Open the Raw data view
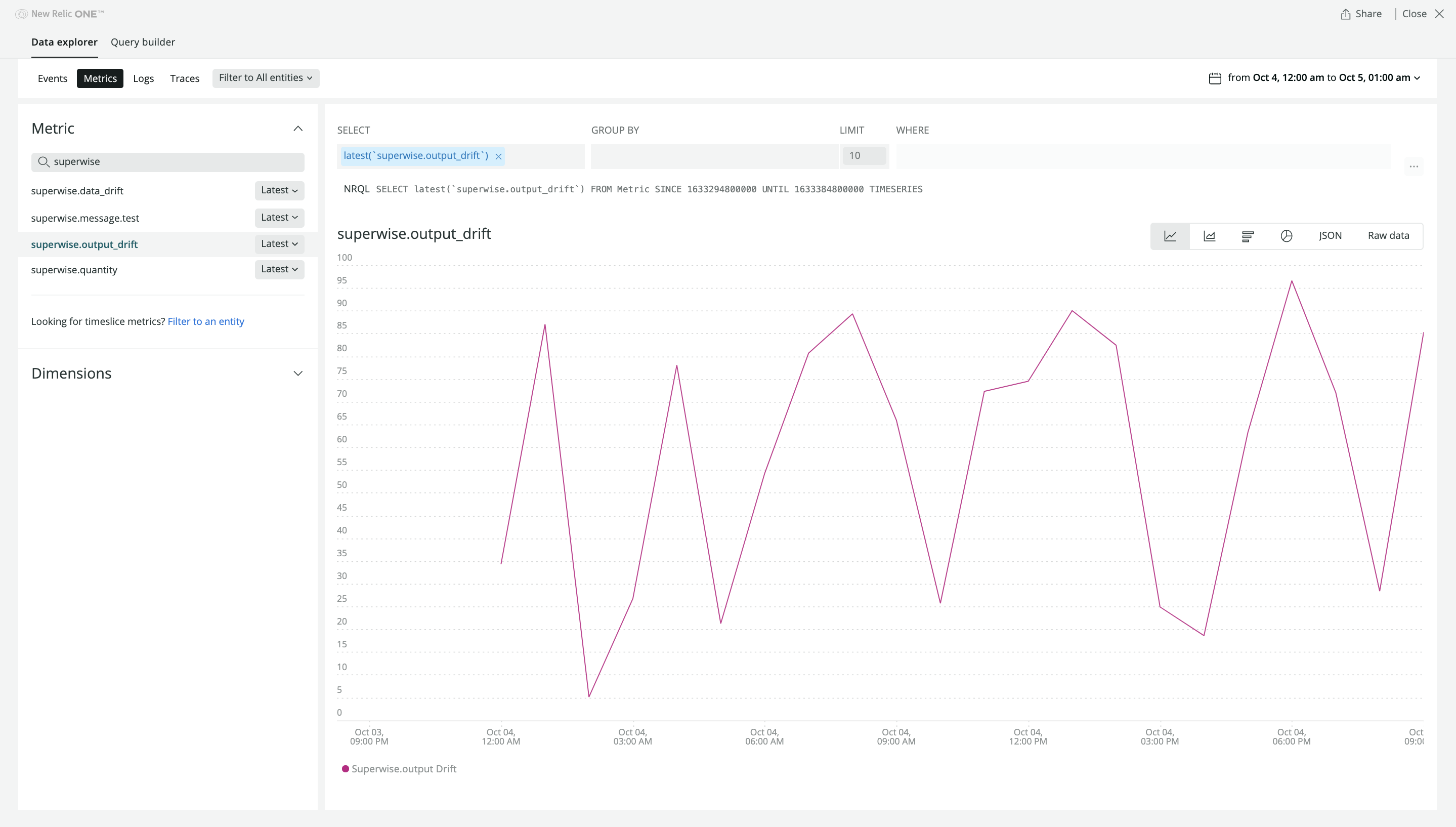1456x827 pixels. 1388,236
